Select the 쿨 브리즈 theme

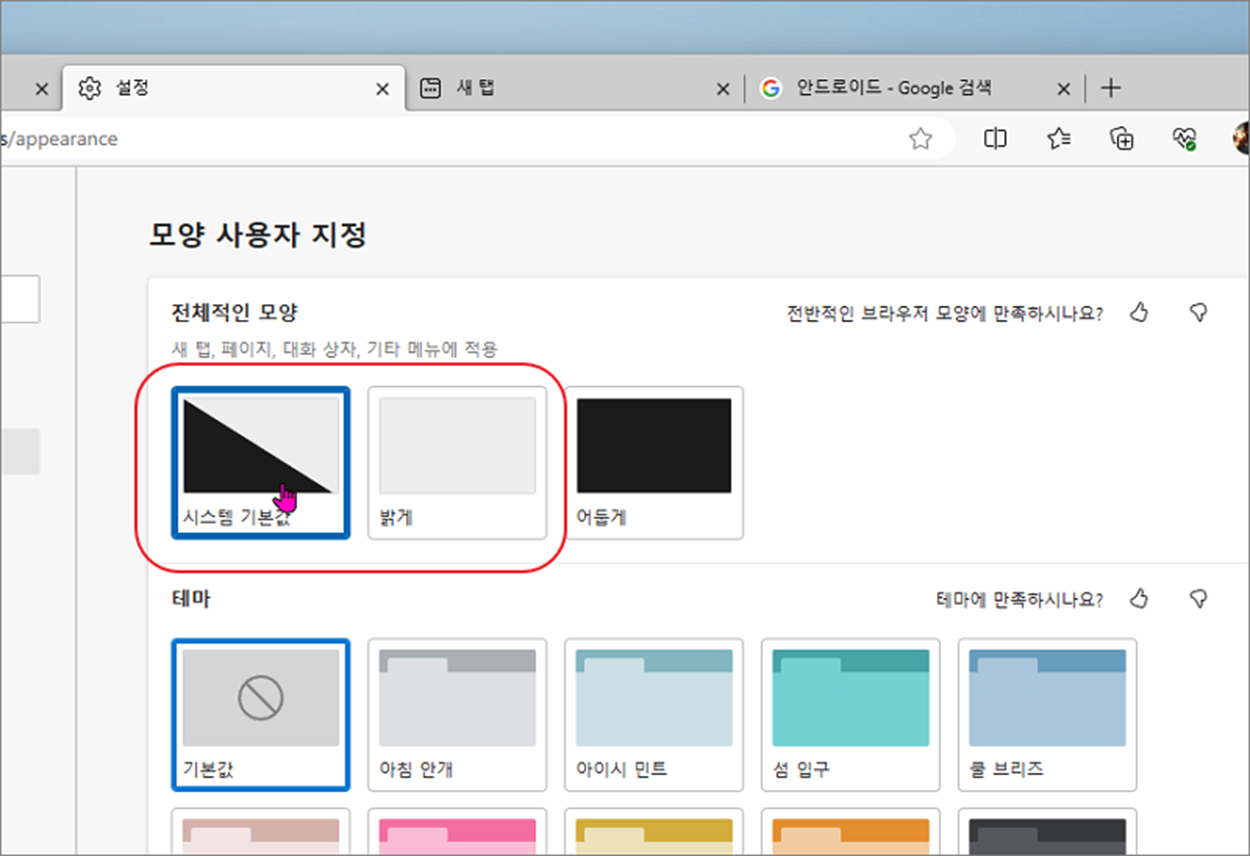(1048, 715)
